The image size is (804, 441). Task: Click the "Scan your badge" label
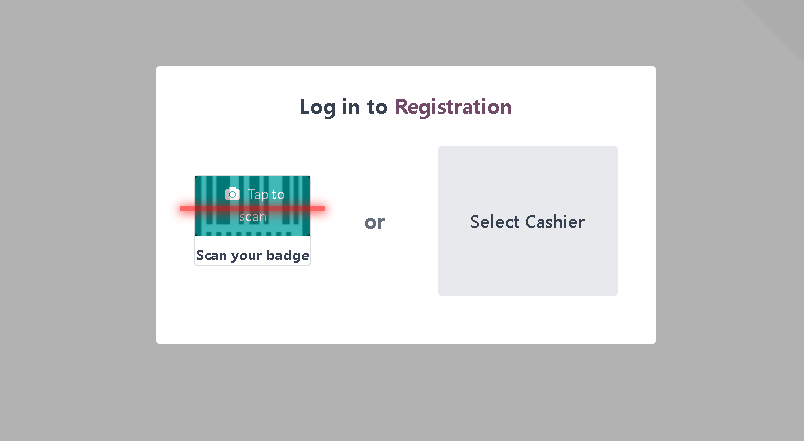252,255
